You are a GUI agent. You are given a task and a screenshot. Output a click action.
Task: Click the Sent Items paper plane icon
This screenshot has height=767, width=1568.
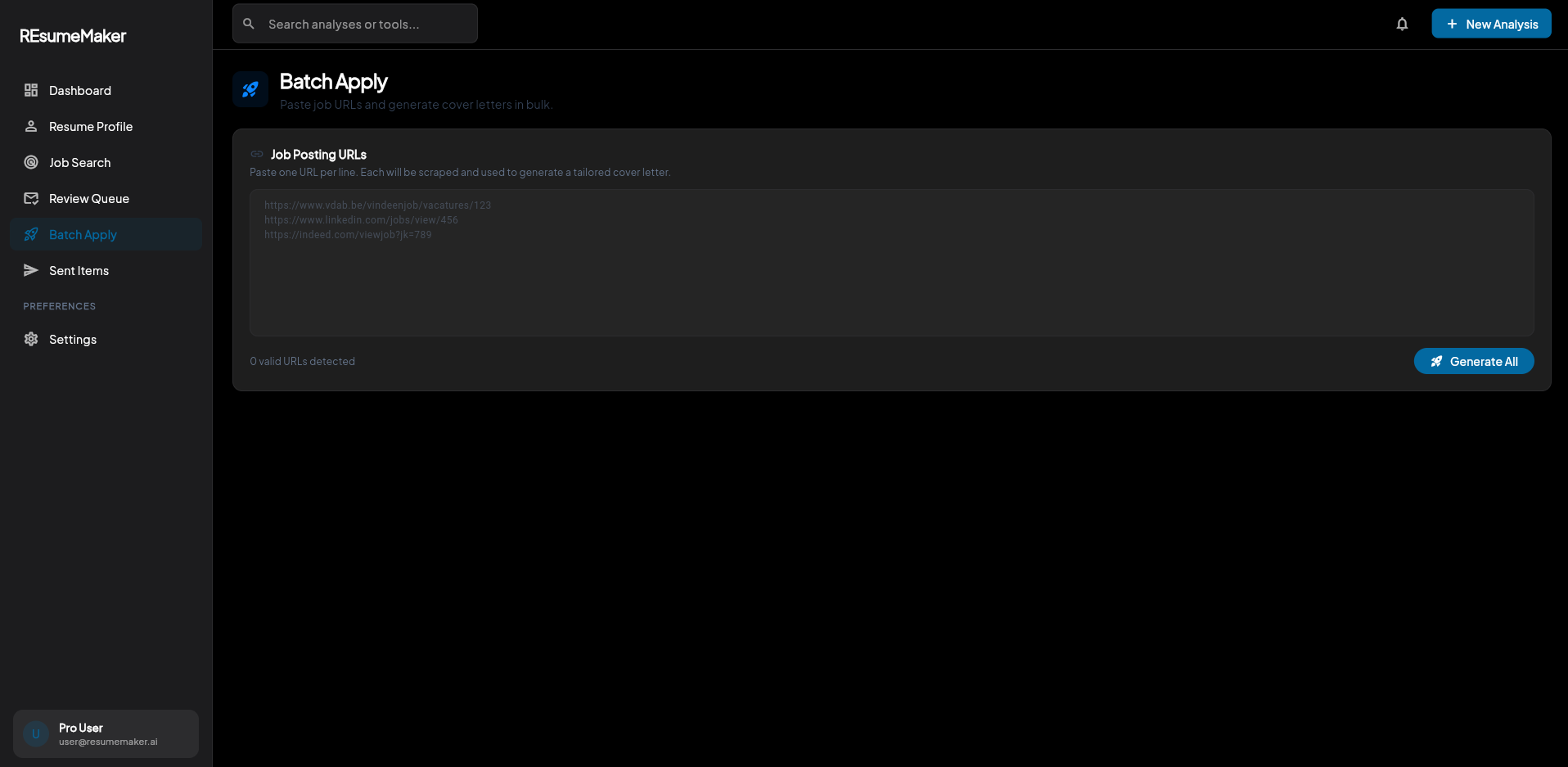coord(31,270)
